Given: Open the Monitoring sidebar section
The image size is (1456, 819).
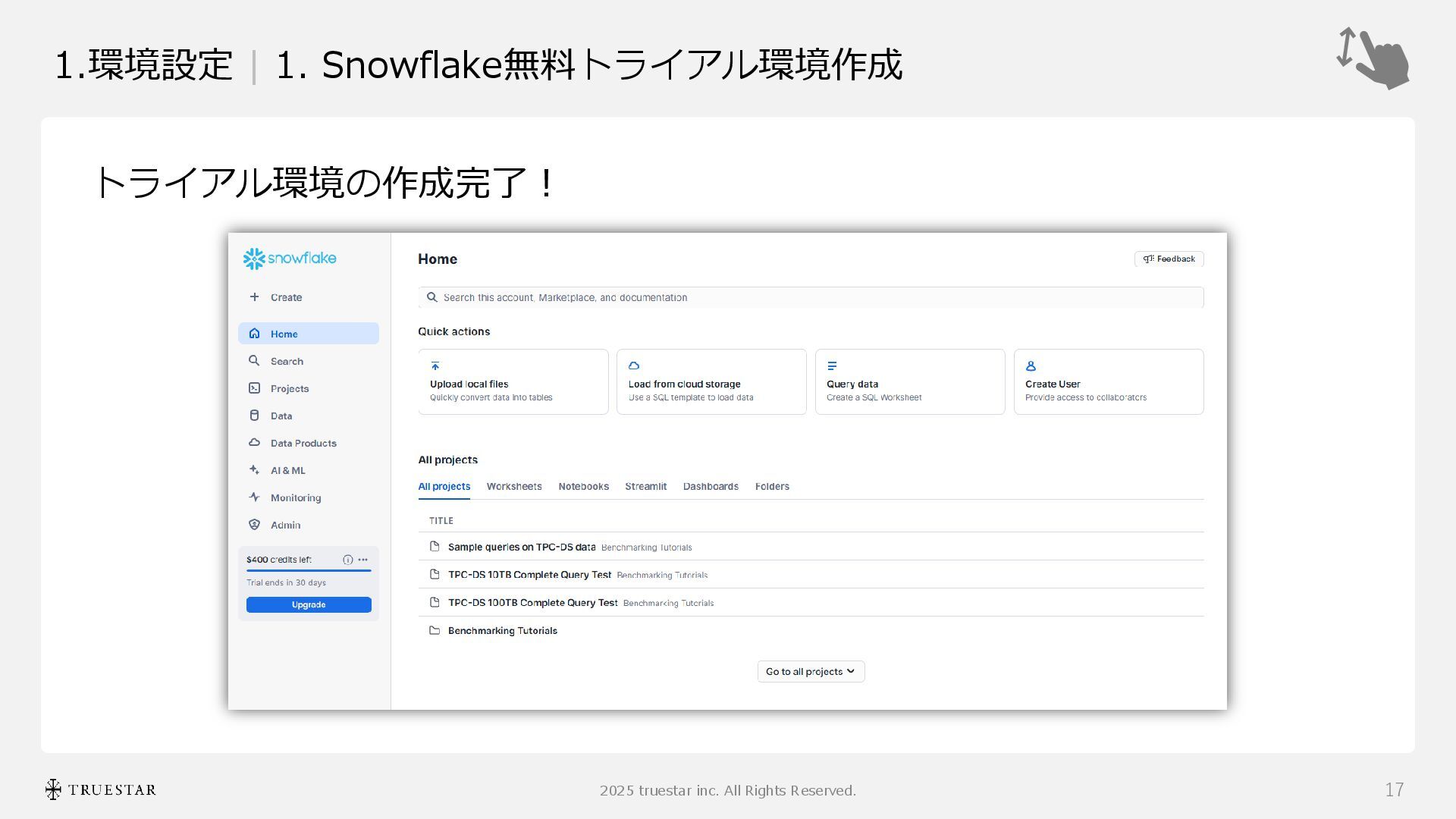Looking at the screenshot, I should [x=295, y=497].
